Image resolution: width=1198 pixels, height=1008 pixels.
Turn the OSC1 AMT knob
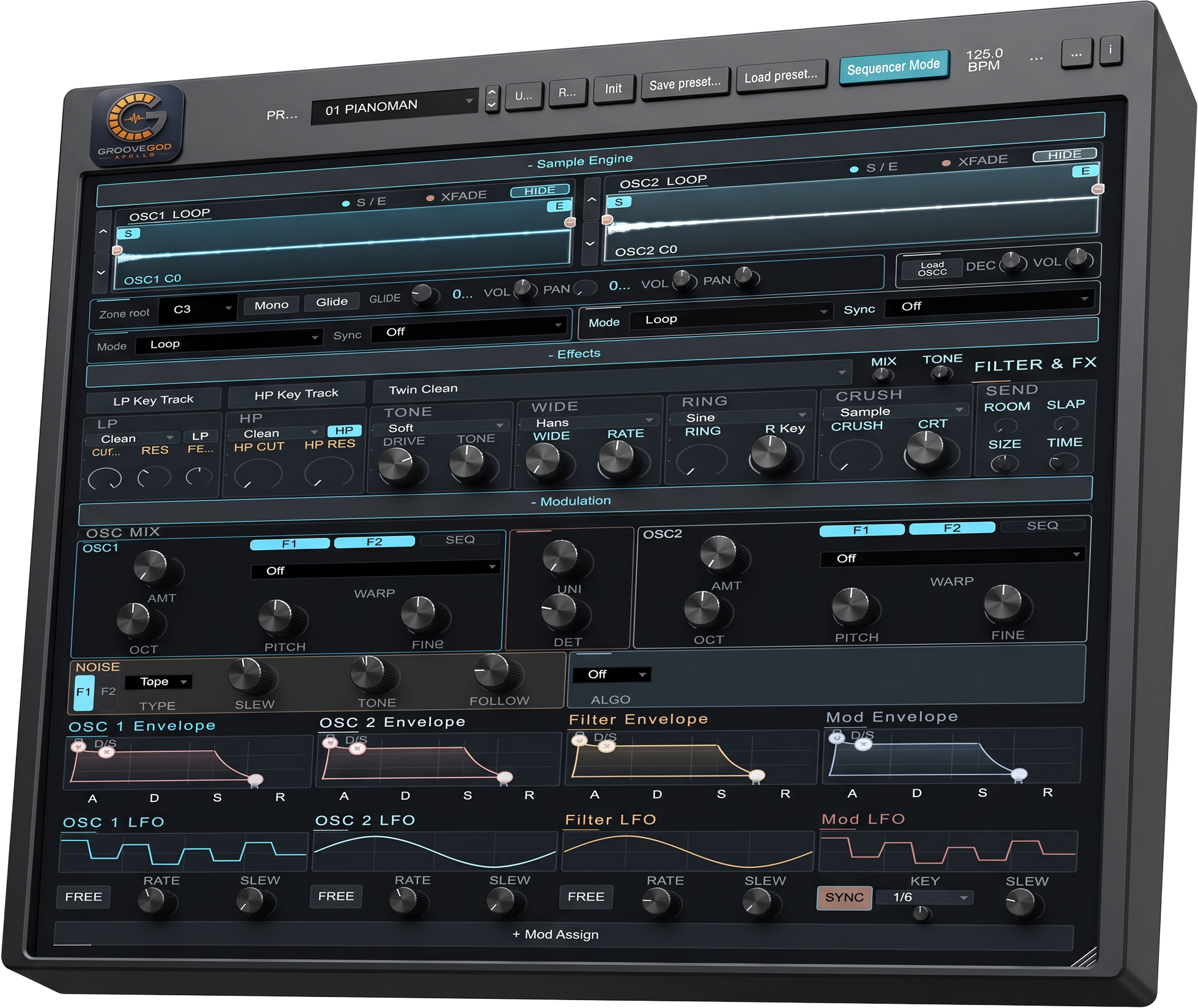(150, 566)
